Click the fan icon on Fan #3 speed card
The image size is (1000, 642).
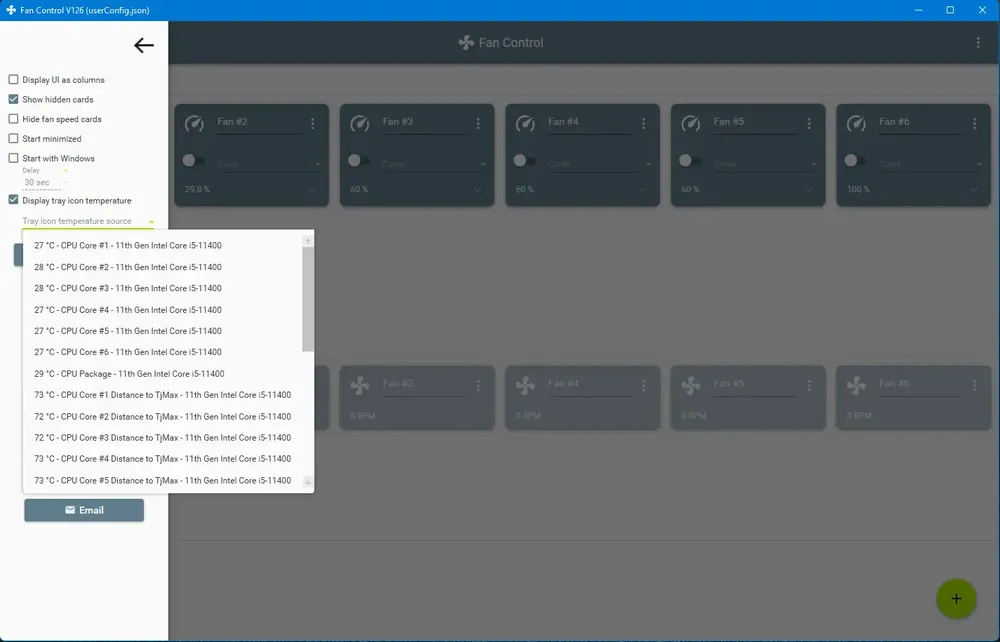360,385
